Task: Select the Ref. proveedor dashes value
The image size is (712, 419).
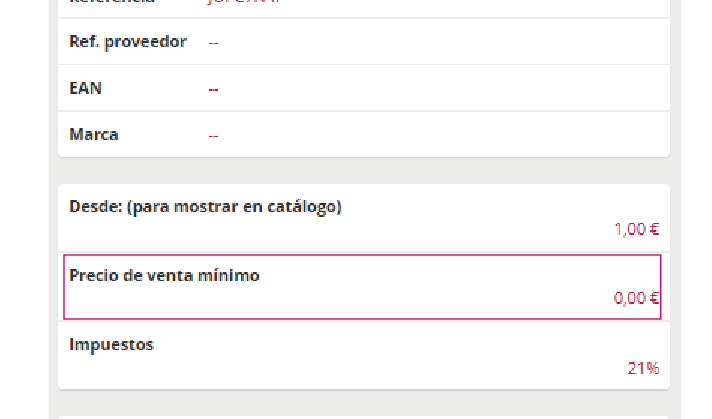Action: [214, 43]
